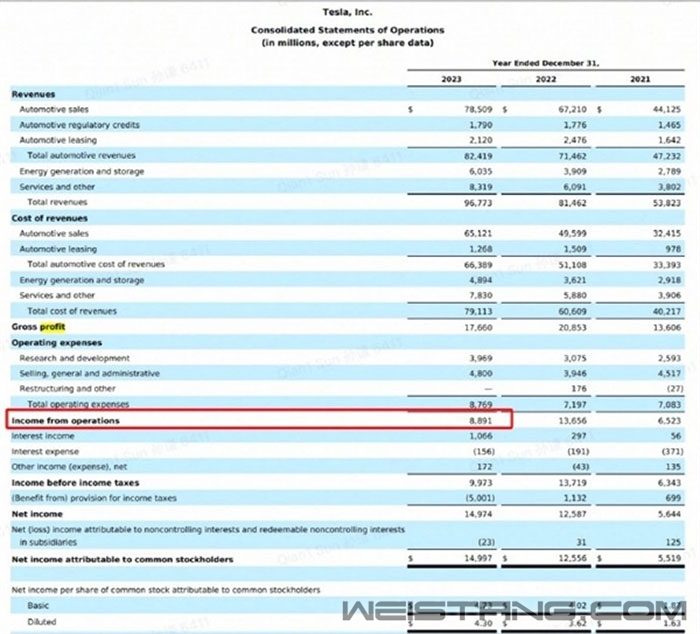Click Total automotive revenues value 82,419
The image size is (700, 634).
pyautogui.click(x=478, y=156)
